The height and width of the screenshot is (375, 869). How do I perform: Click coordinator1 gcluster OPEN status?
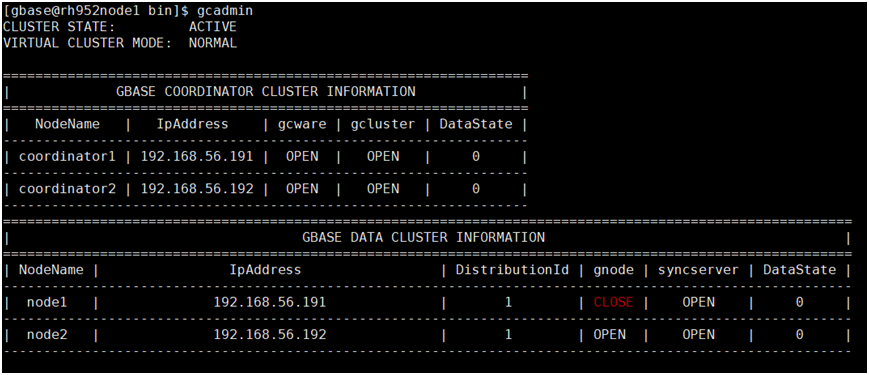(382, 157)
